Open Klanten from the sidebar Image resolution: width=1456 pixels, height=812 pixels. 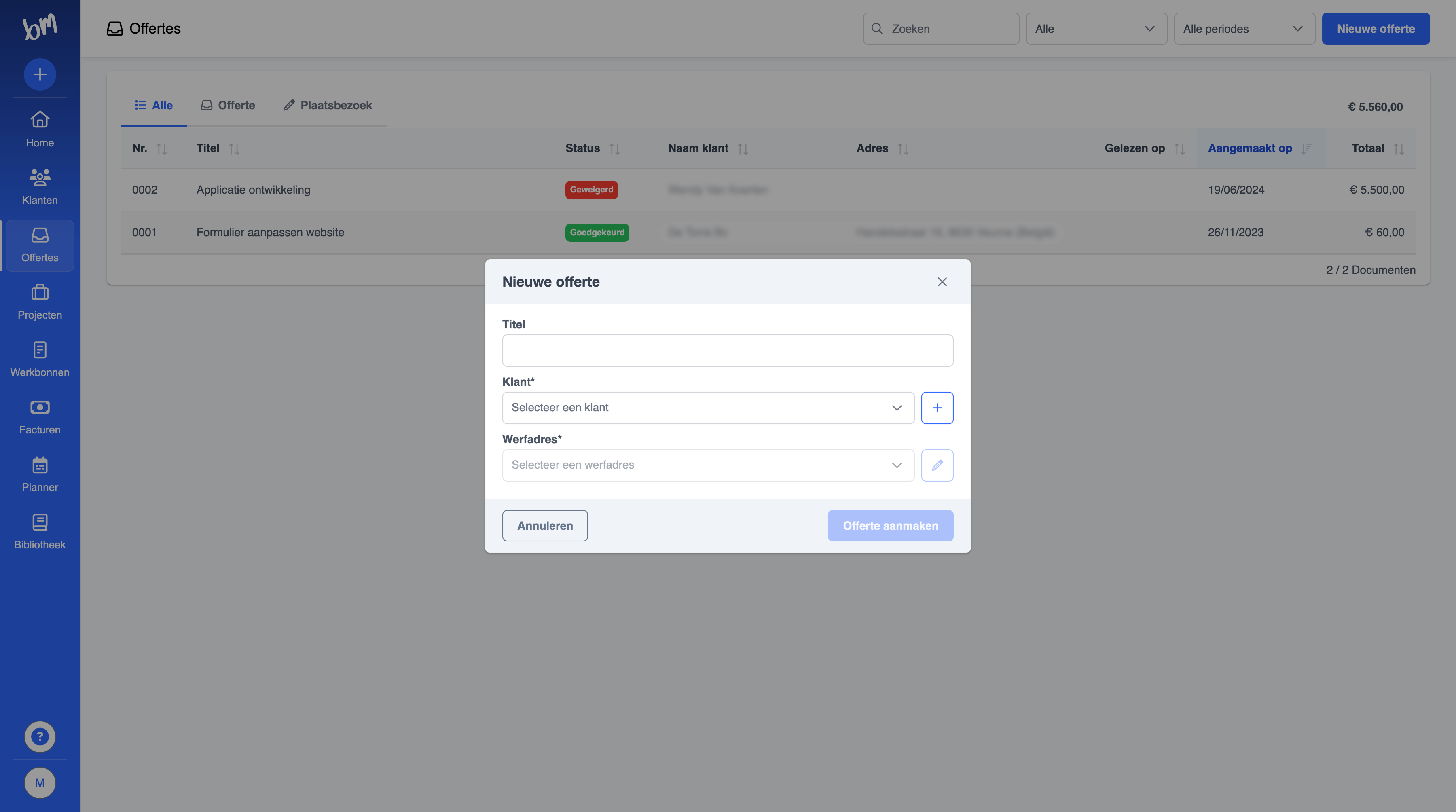40,186
